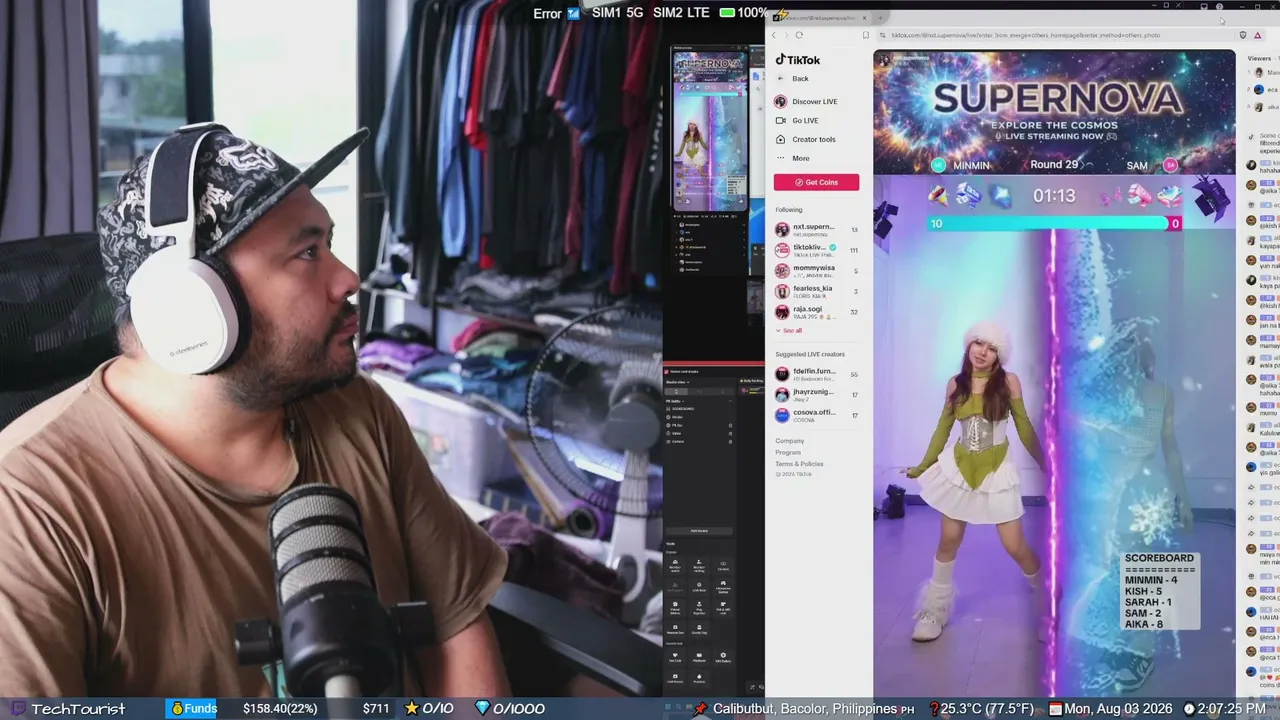
Task: Expand the More menu in the sidebar
Action: coord(793,159)
